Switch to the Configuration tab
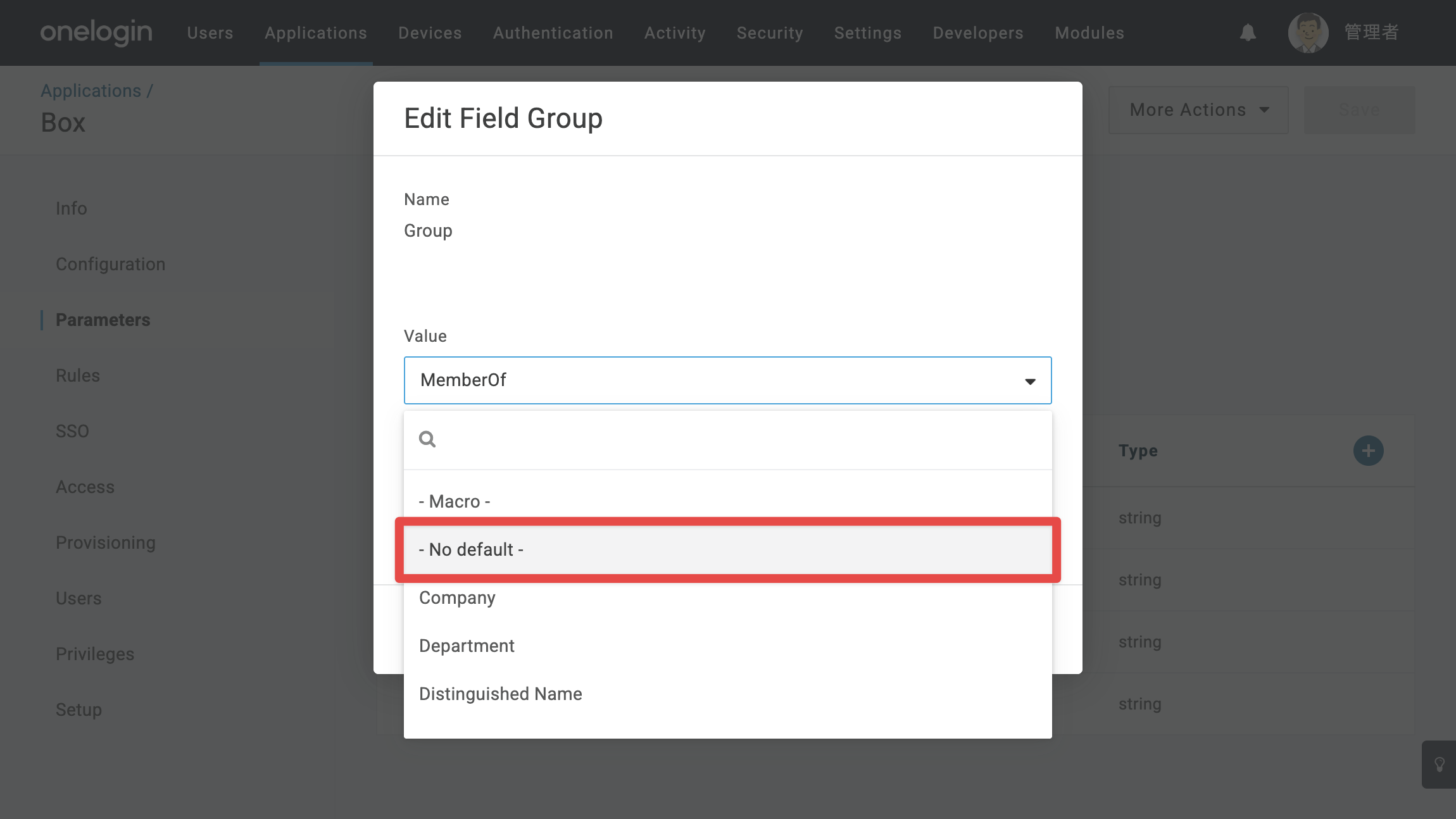Viewport: 1456px width, 819px height. [x=111, y=264]
